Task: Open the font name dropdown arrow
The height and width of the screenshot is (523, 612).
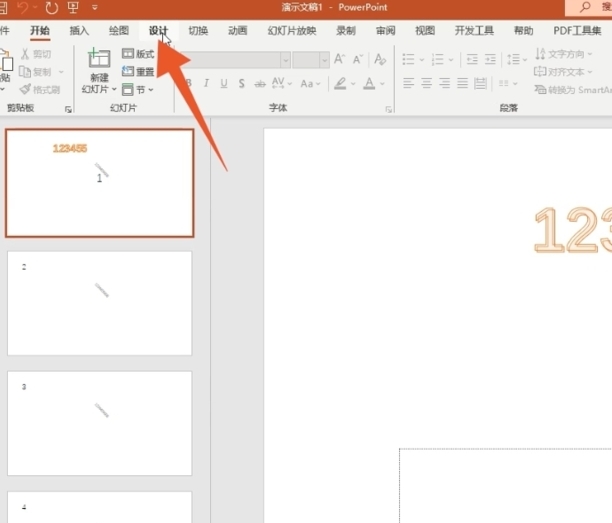Action: pos(286,60)
